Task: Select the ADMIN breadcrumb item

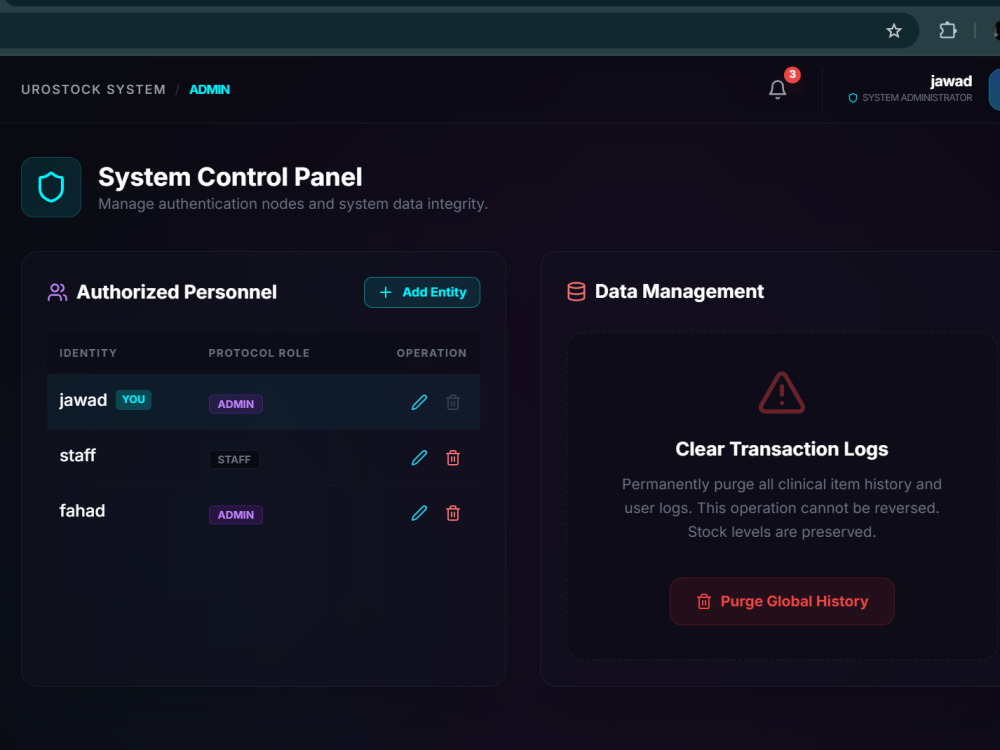Action: click(x=209, y=89)
